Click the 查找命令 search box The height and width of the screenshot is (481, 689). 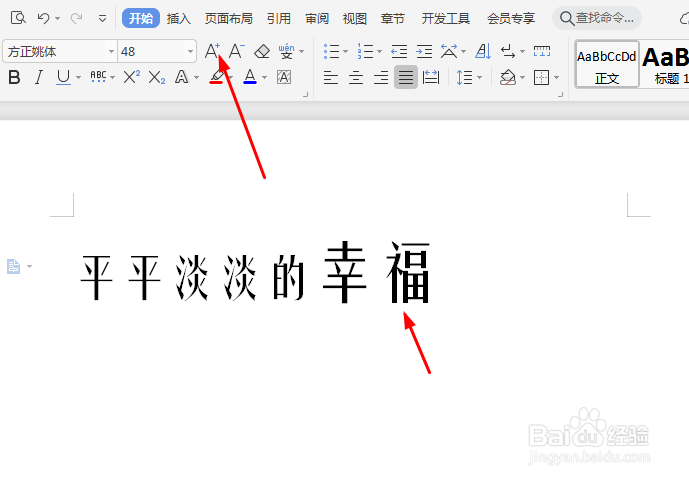(597, 18)
